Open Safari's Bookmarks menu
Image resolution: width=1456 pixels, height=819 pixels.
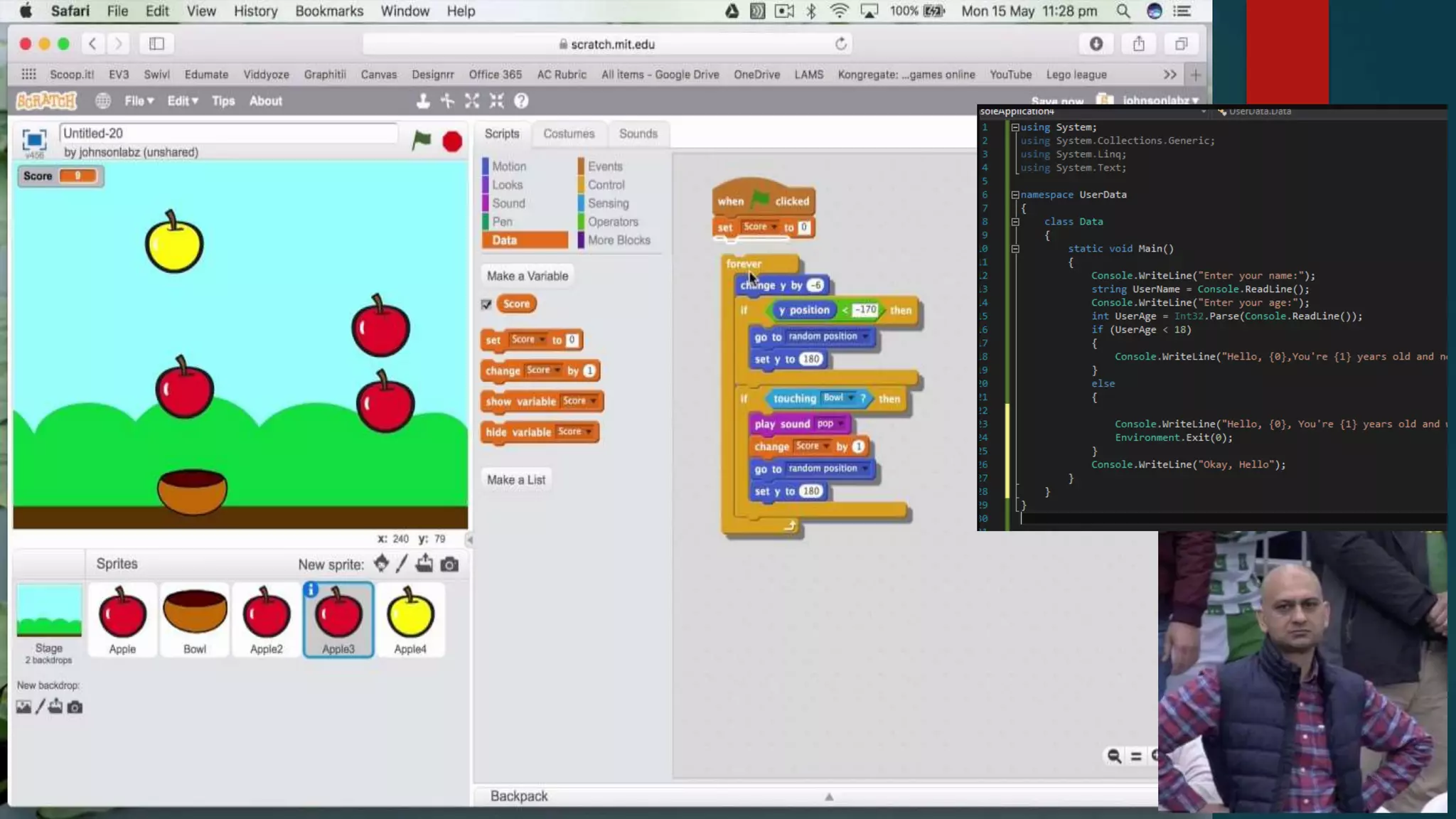coord(328,11)
